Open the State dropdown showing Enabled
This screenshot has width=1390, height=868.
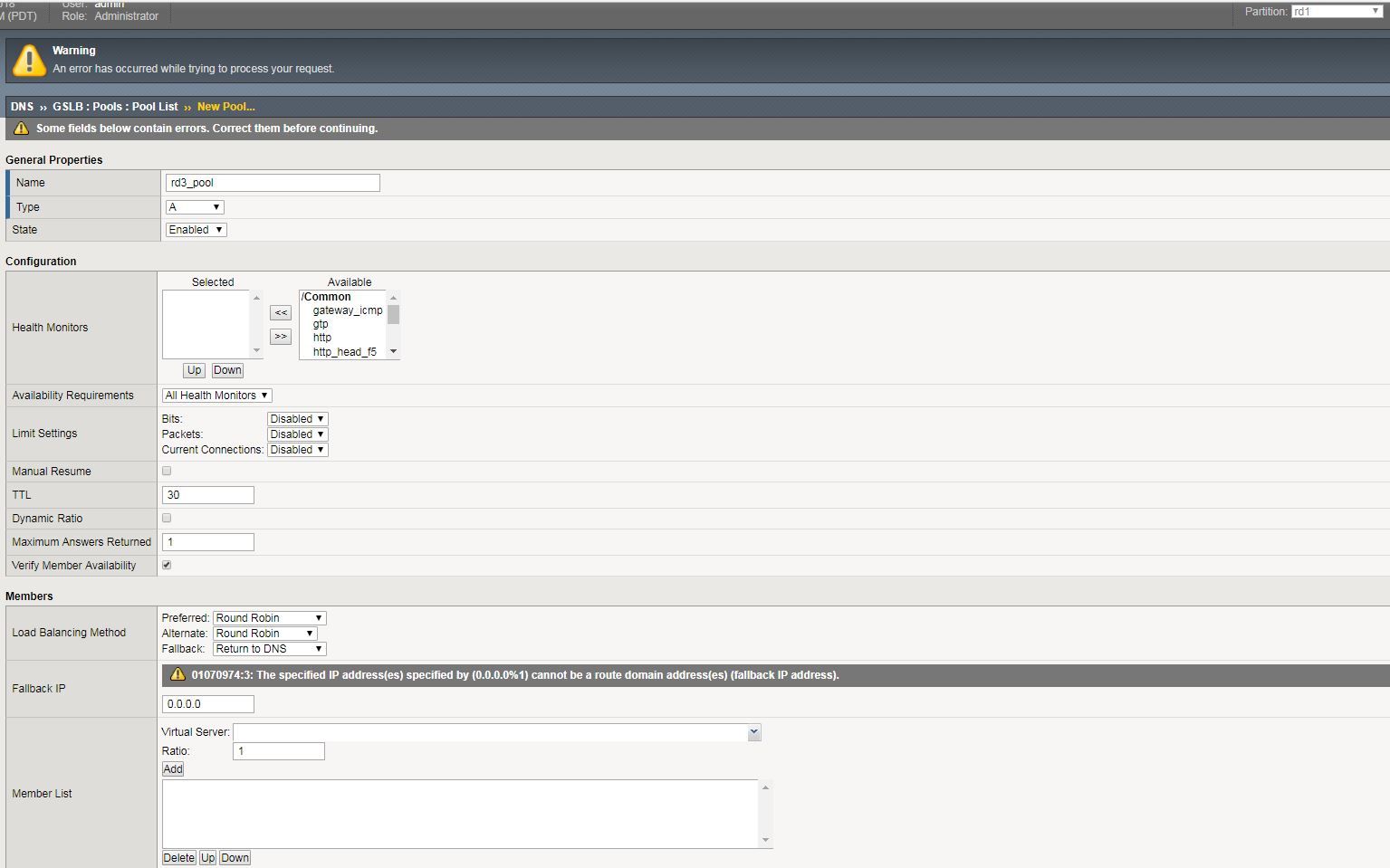pos(195,229)
